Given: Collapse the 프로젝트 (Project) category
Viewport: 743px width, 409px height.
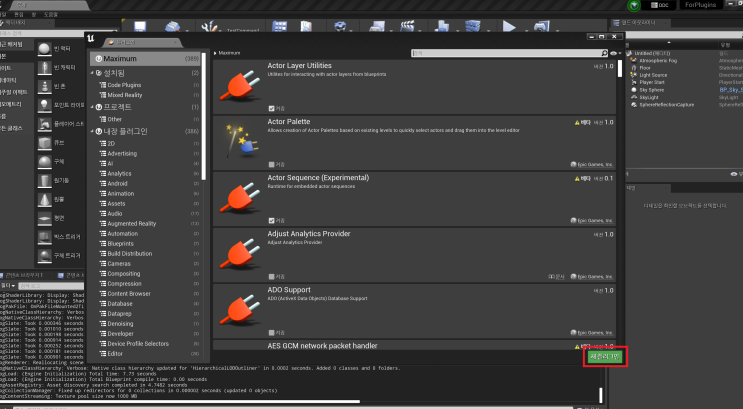Looking at the screenshot, I should pyautogui.click(x=92, y=107).
